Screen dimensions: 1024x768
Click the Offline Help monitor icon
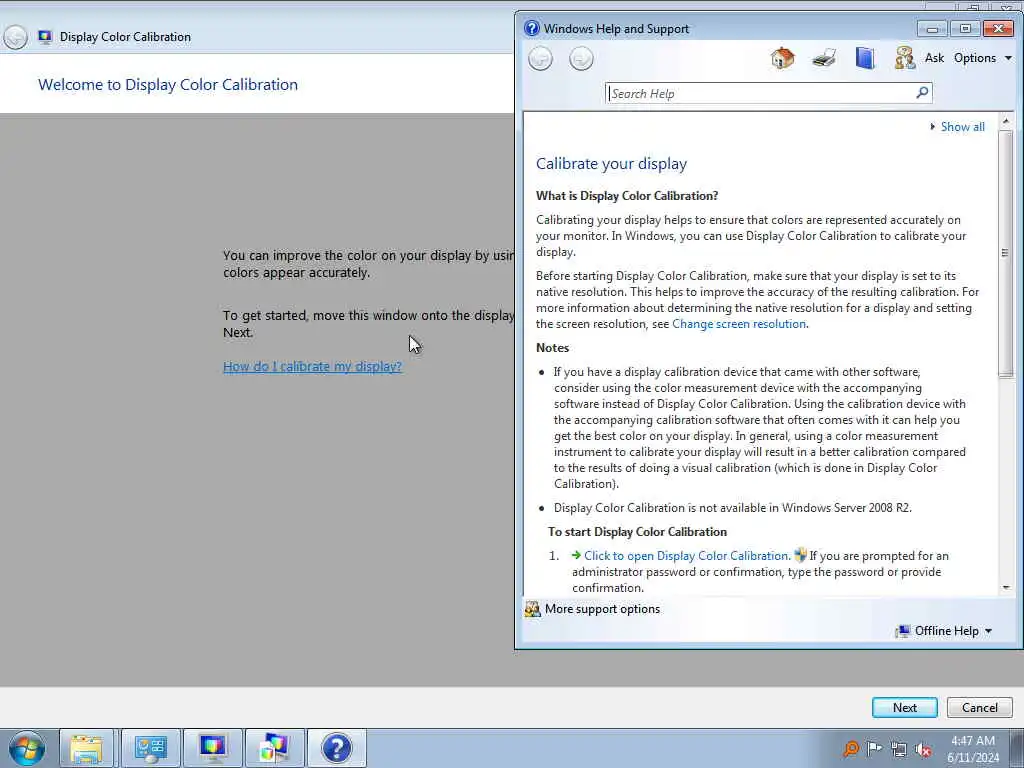pos(903,631)
